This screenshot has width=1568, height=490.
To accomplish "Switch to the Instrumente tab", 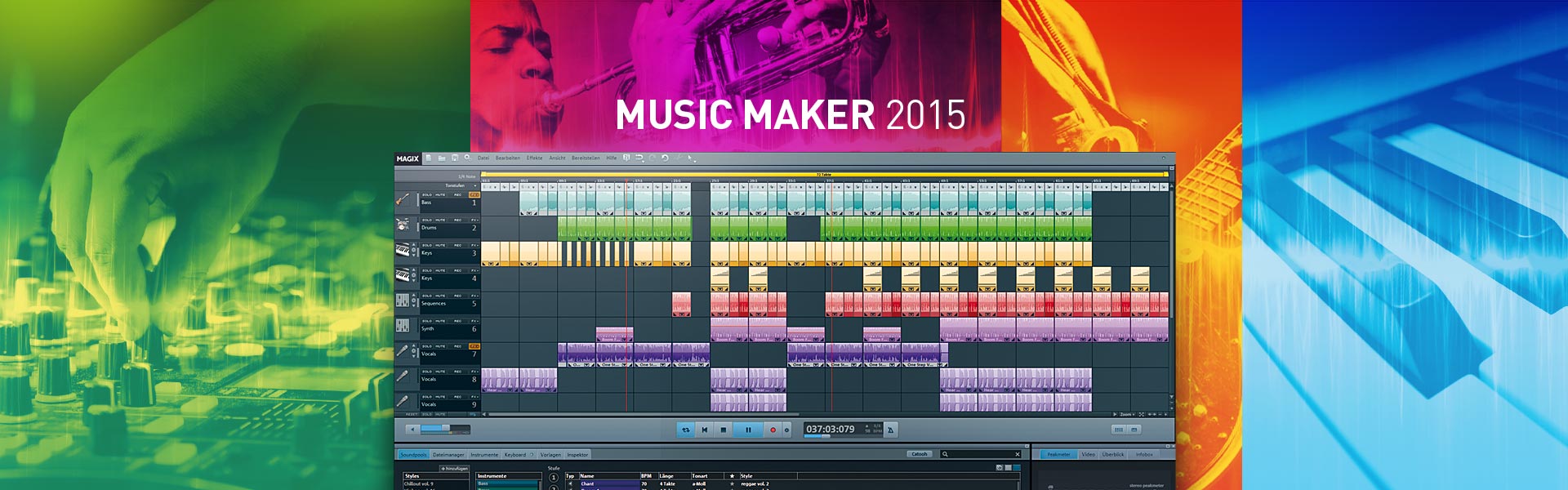I will (484, 454).
